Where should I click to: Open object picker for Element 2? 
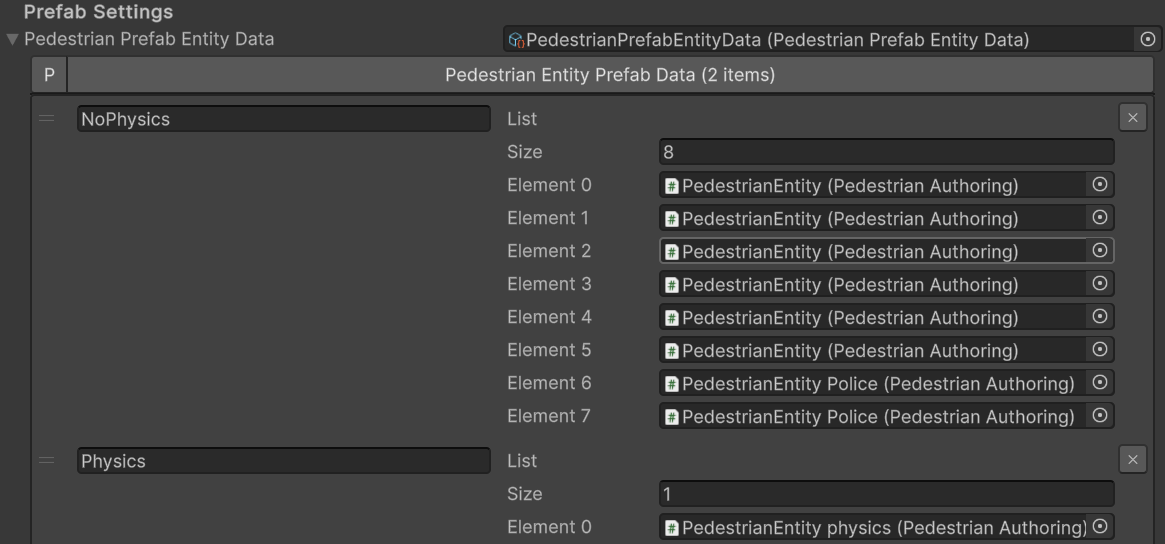pos(1100,250)
